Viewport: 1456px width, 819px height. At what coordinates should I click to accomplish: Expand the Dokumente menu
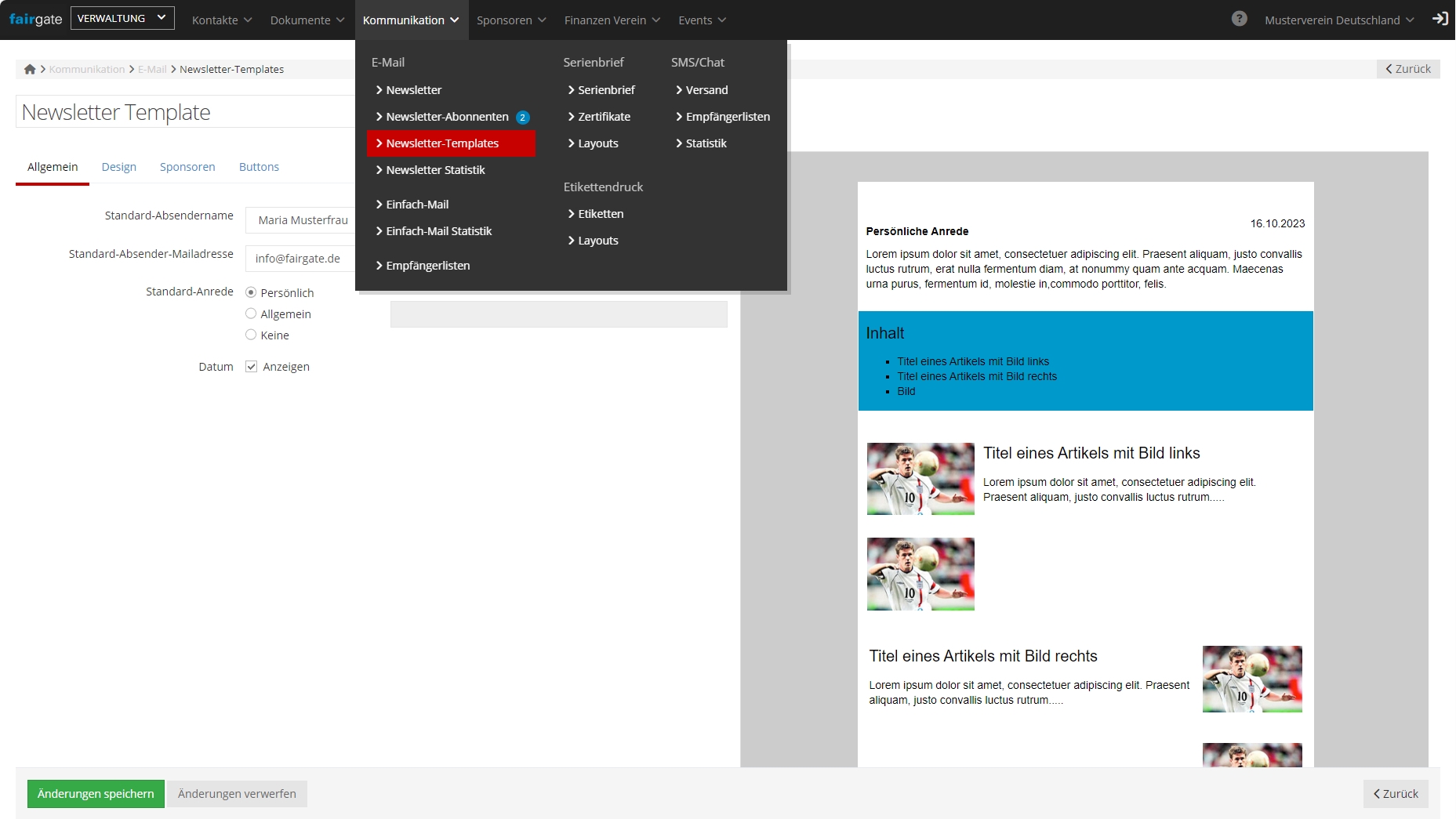pyautogui.click(x=307, y=20)
